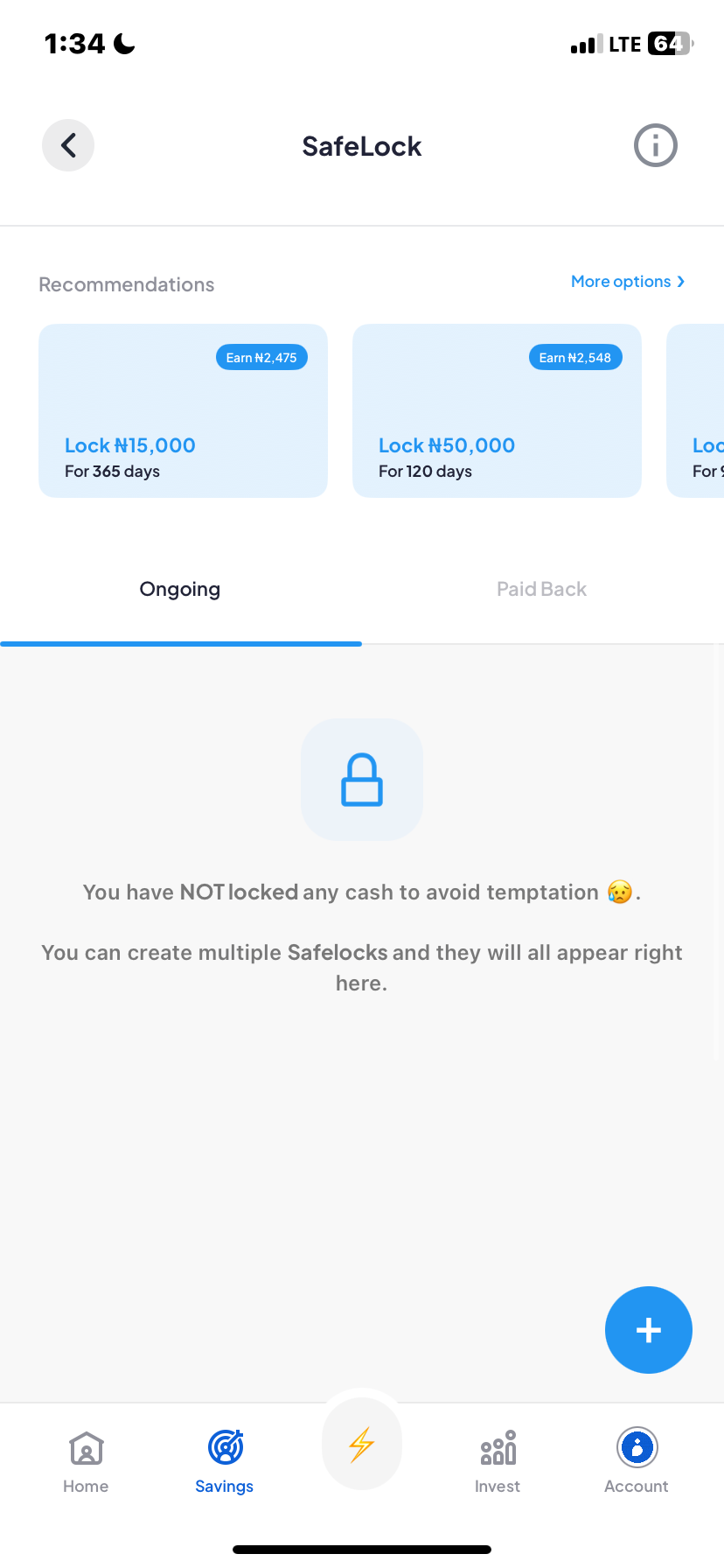Tap the padlock illustration icon
The width and height of the screenshot is (724, 1568).
[361, 779]
